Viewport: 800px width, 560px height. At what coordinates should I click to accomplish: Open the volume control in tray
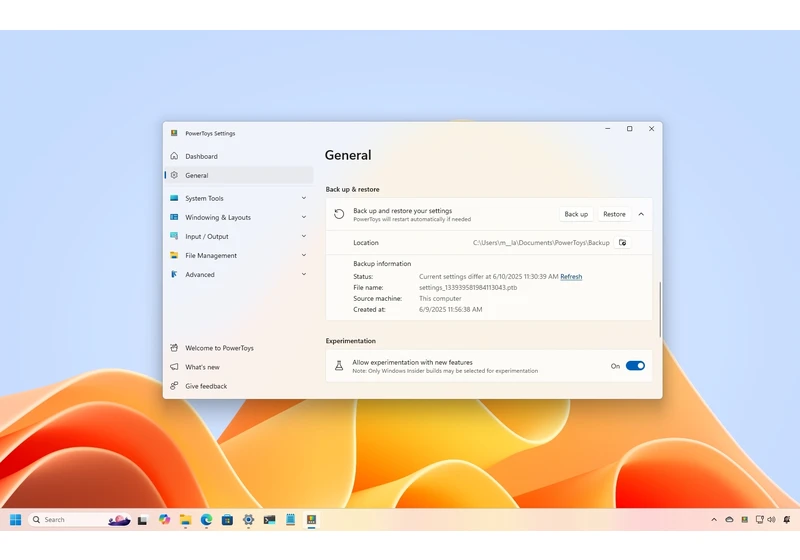(771, 520)
